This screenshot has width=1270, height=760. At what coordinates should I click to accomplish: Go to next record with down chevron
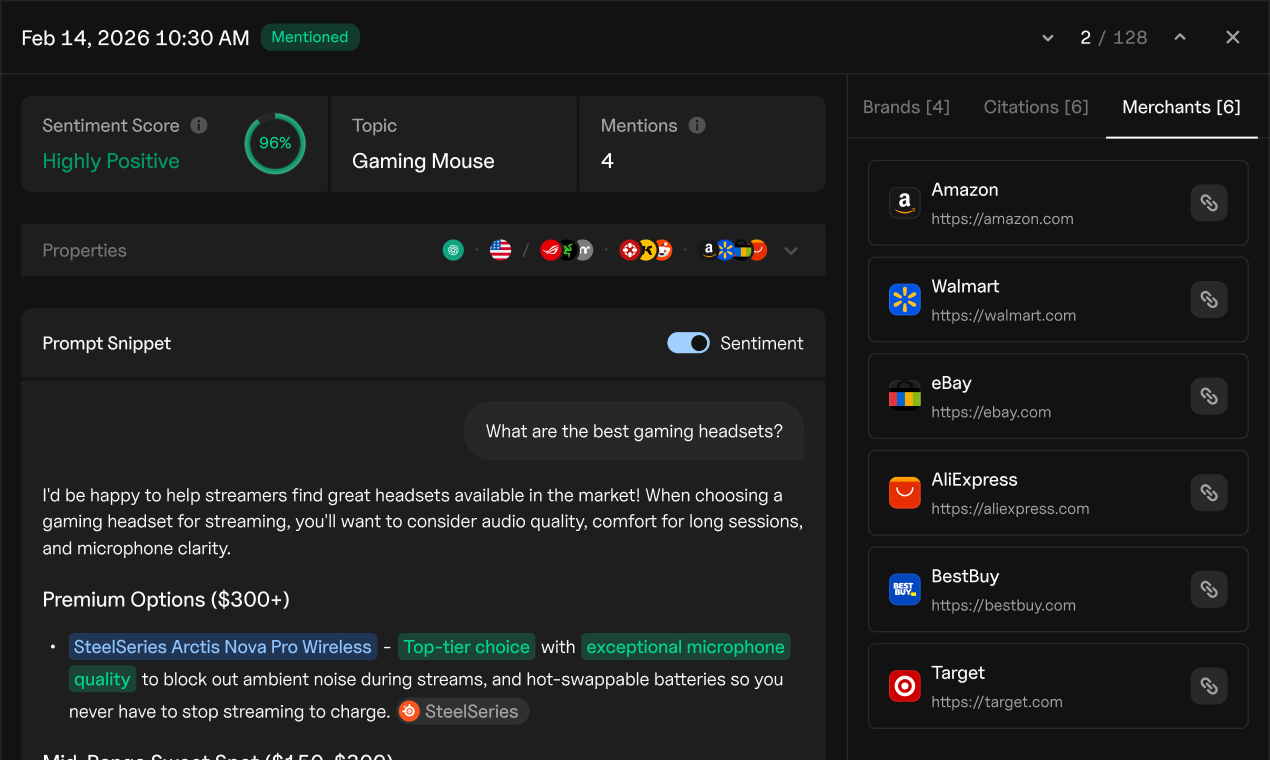(x=1048, y=37)
